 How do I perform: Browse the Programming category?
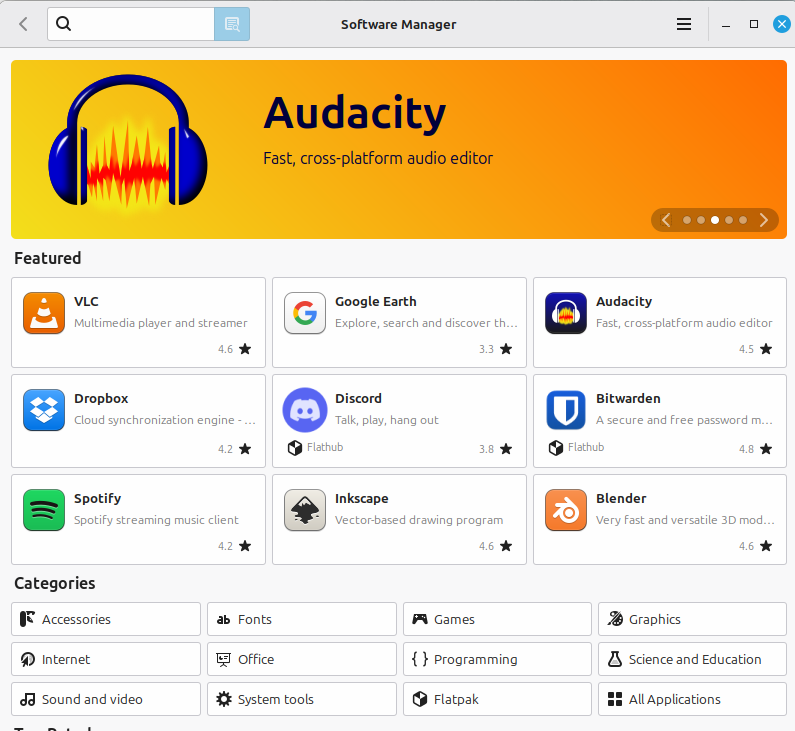pyautogui.click(x=497, y=659)
